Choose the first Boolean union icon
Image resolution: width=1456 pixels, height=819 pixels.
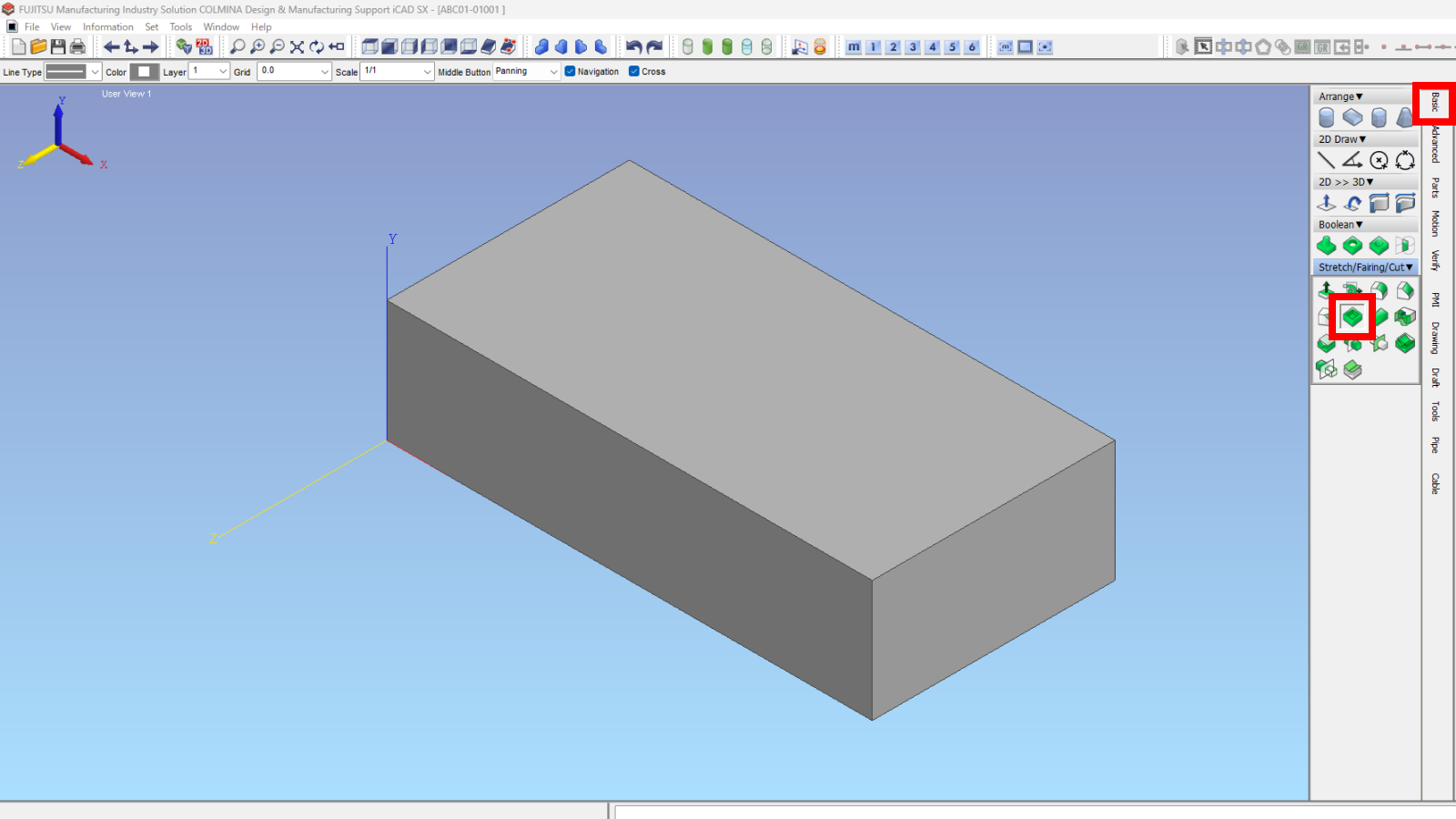[1326, 246]
